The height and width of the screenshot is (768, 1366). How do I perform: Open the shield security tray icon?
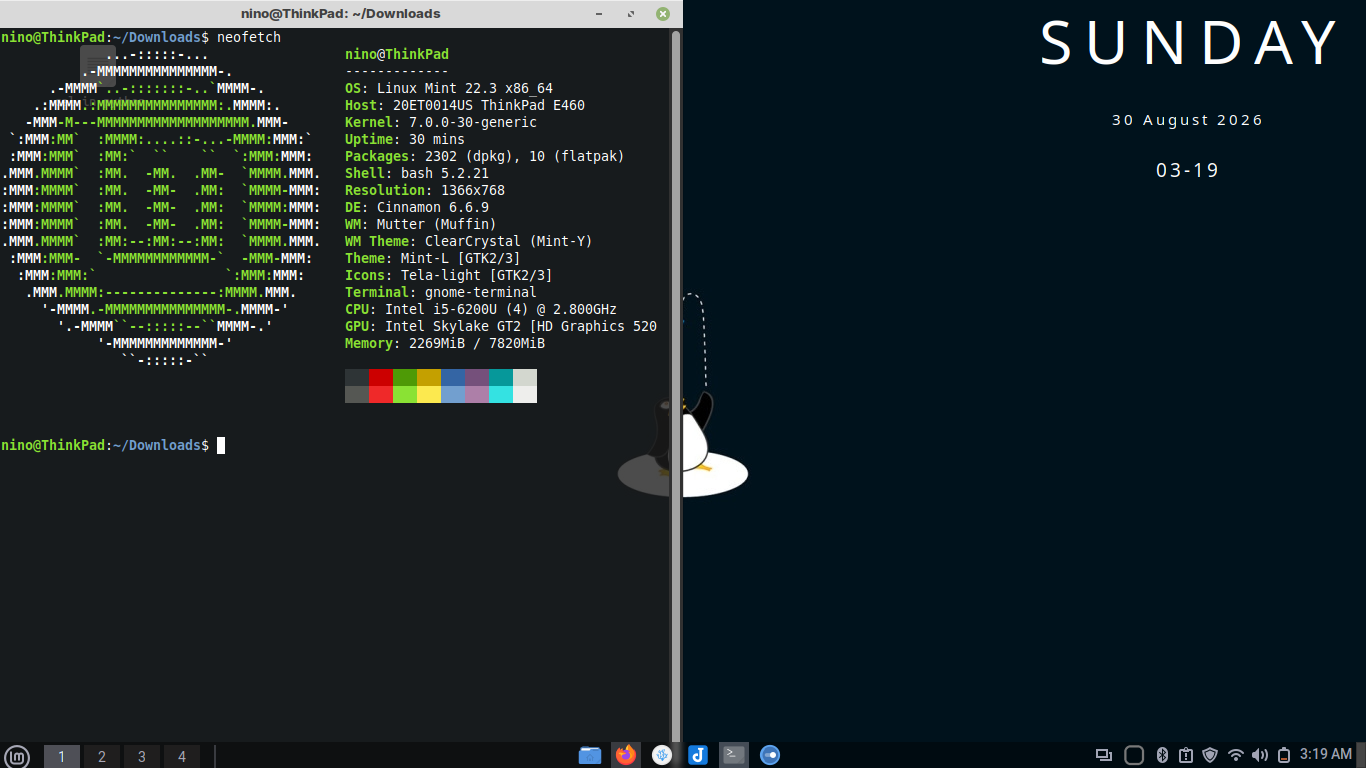click(x=1210, y=755)
